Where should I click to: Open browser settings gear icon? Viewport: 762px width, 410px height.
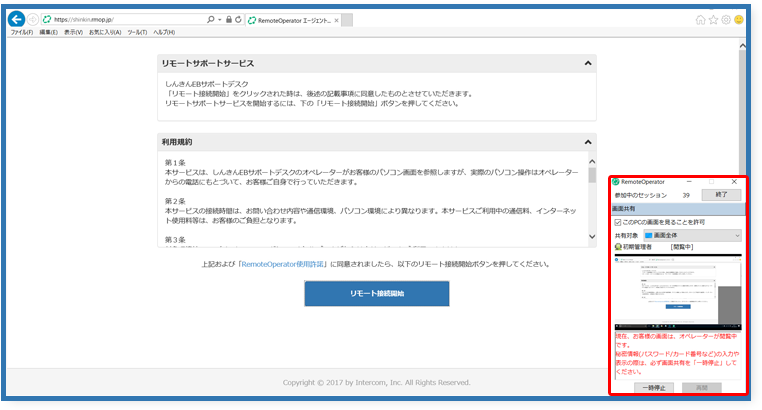coord(726,20)
